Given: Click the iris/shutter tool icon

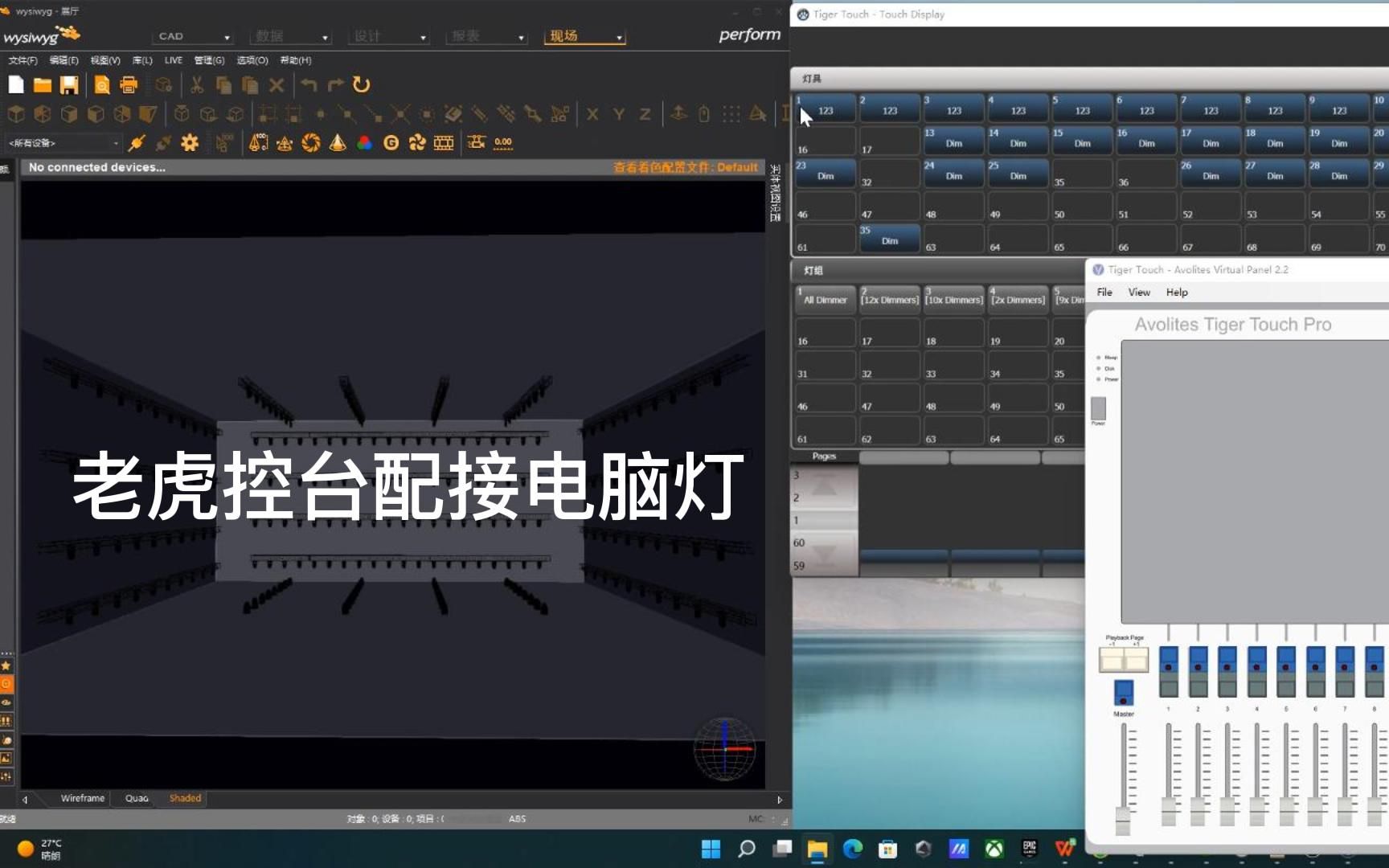Looking at the screenshot, I should (x=311, y=142).
